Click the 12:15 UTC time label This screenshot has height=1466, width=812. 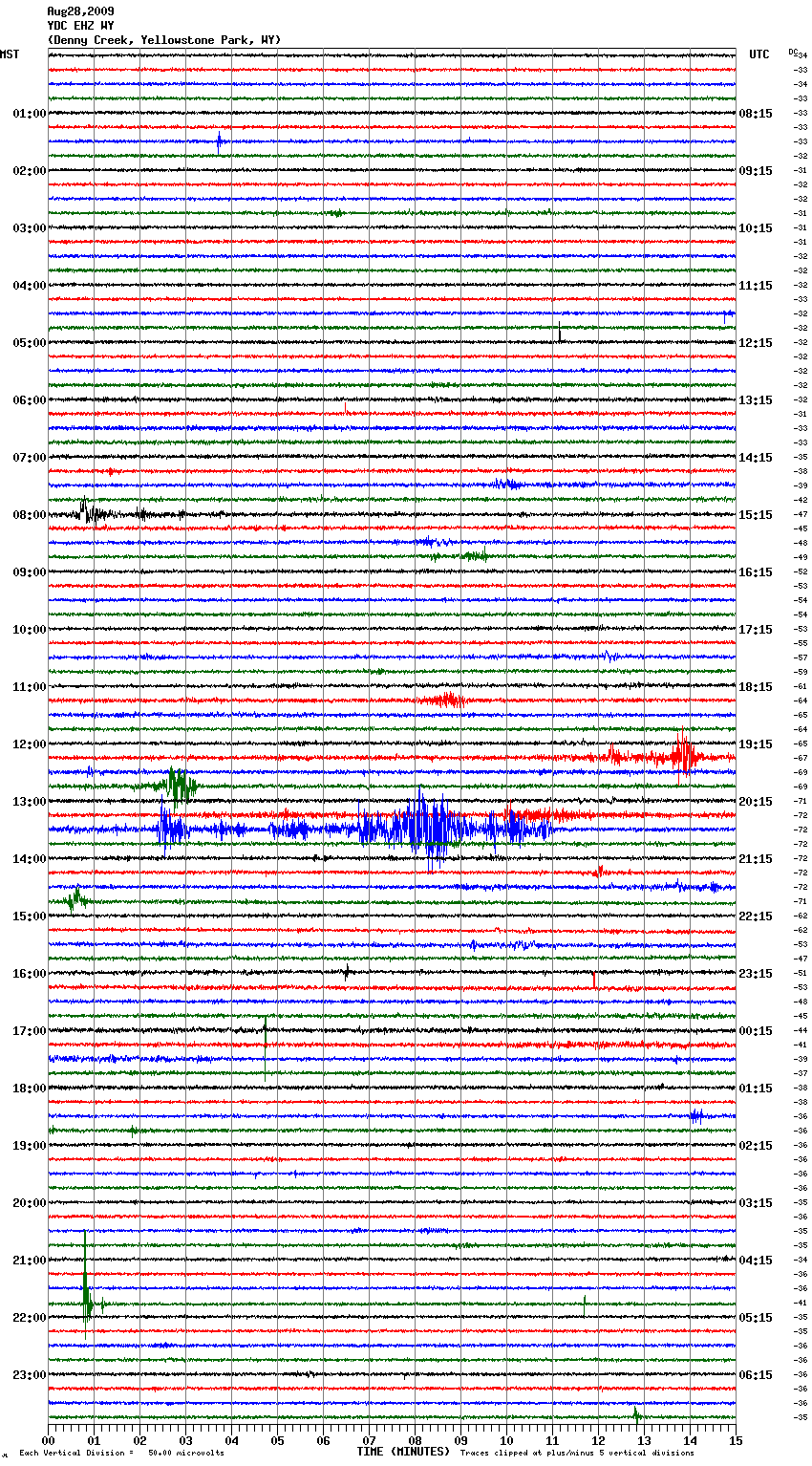pyautogui.click(x=756, y=343)
